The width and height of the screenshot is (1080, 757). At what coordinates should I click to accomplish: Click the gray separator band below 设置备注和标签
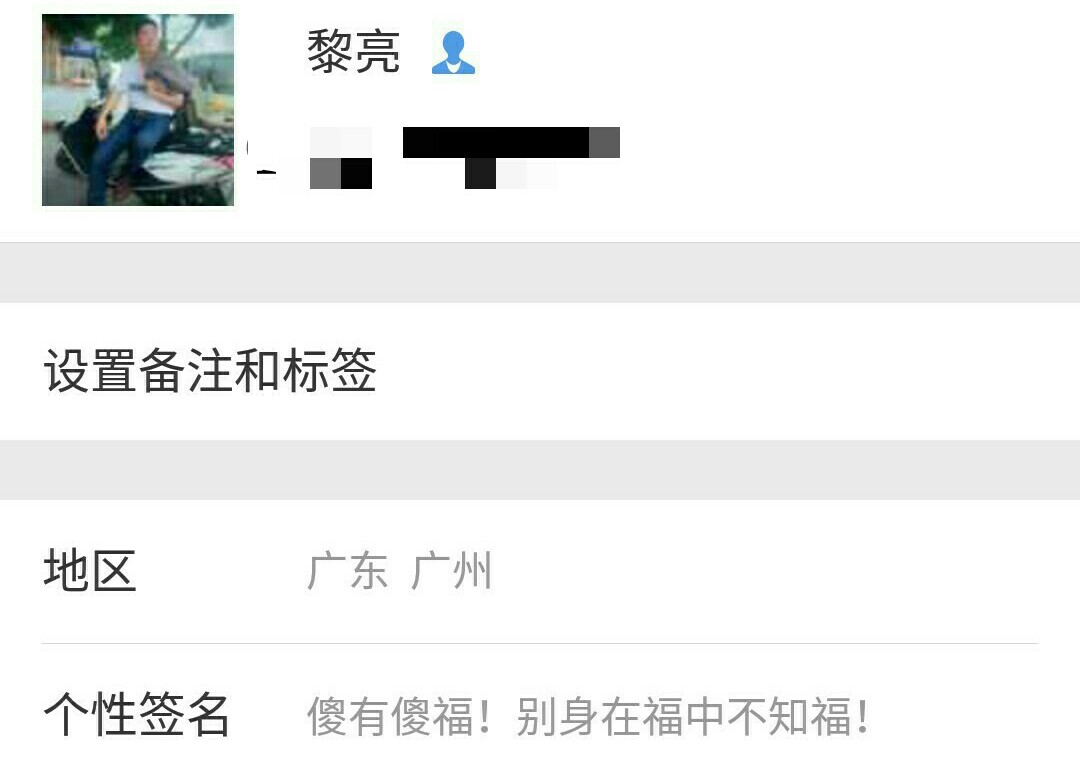[540, 470]
